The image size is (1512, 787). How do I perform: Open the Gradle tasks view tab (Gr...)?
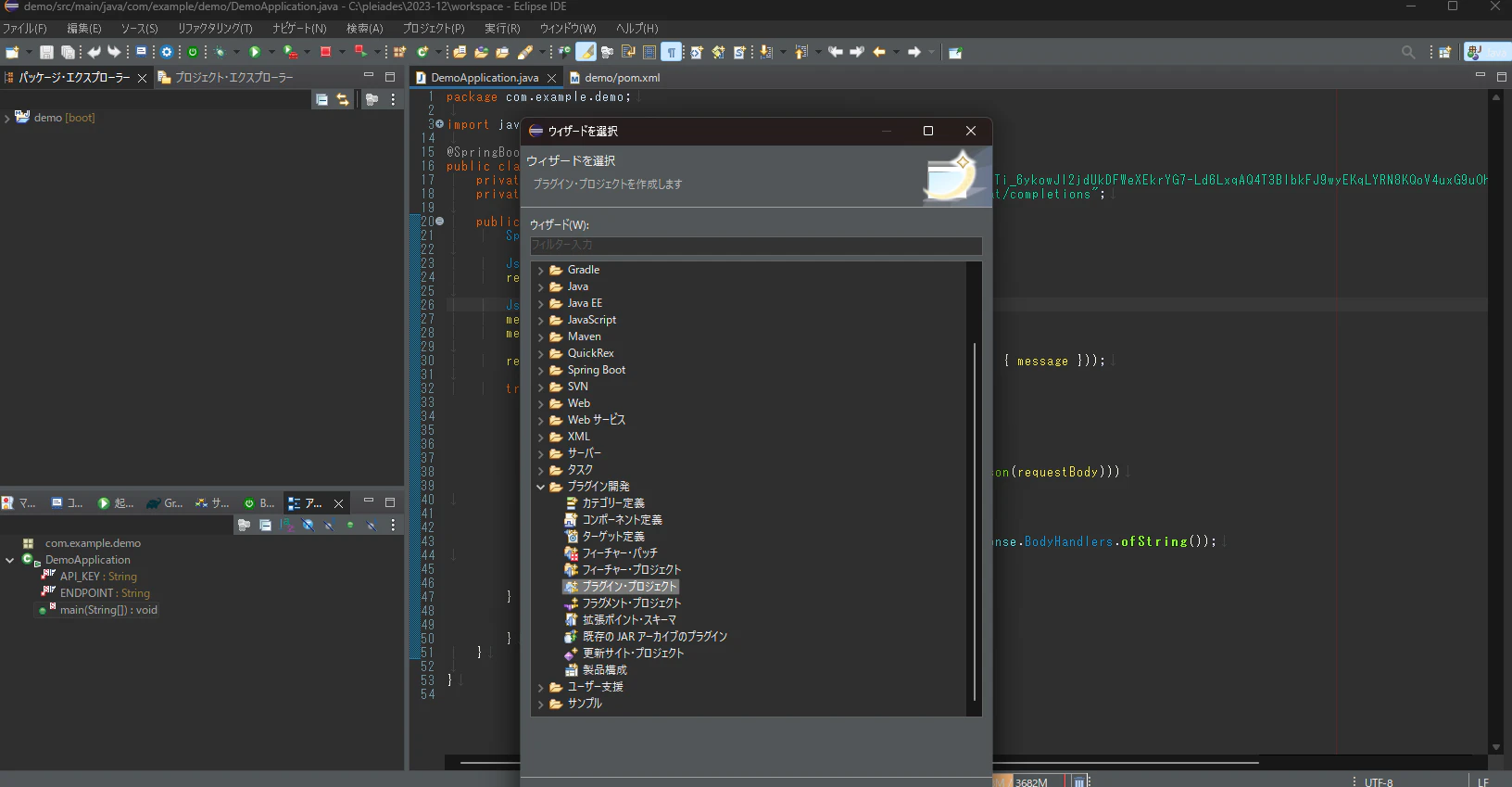tap(166, 503)
